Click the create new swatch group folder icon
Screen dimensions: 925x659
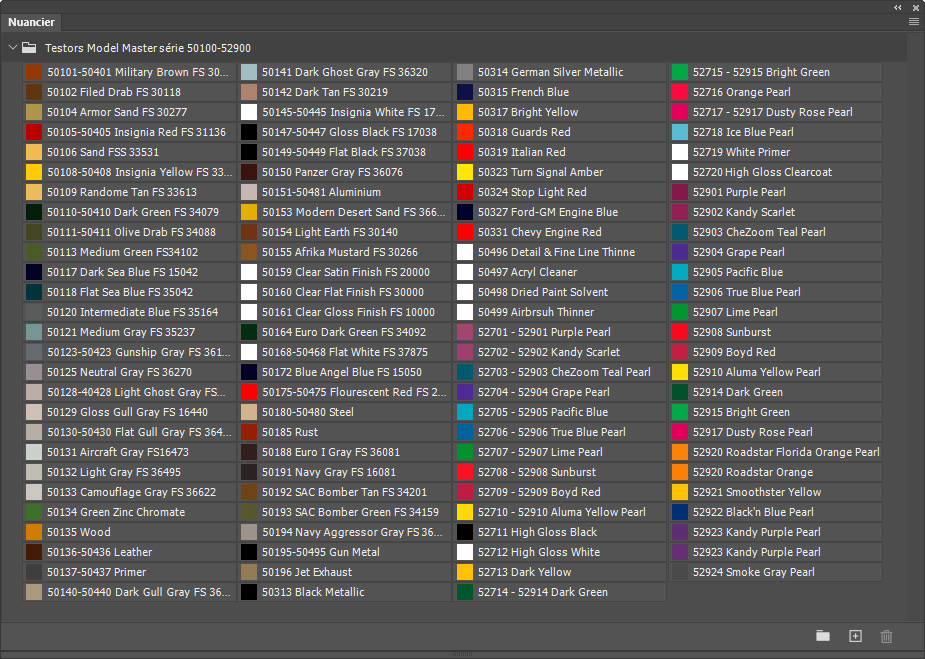(823, 636)
